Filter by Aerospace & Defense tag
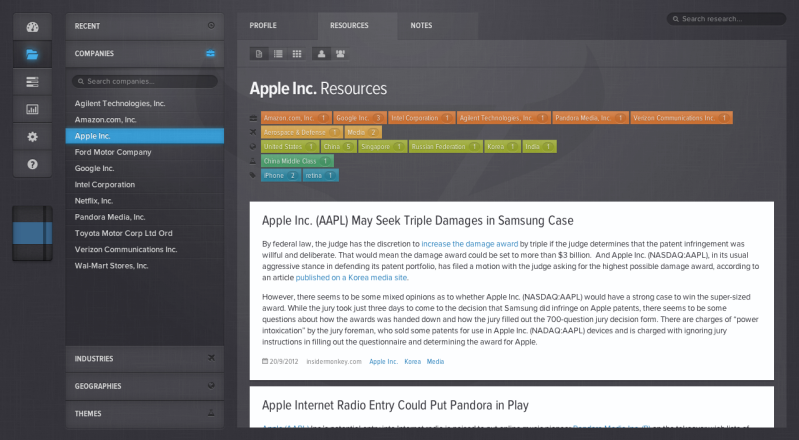This screenshot has height=440, width=799. pyautogui.click(x=302, y=132)
